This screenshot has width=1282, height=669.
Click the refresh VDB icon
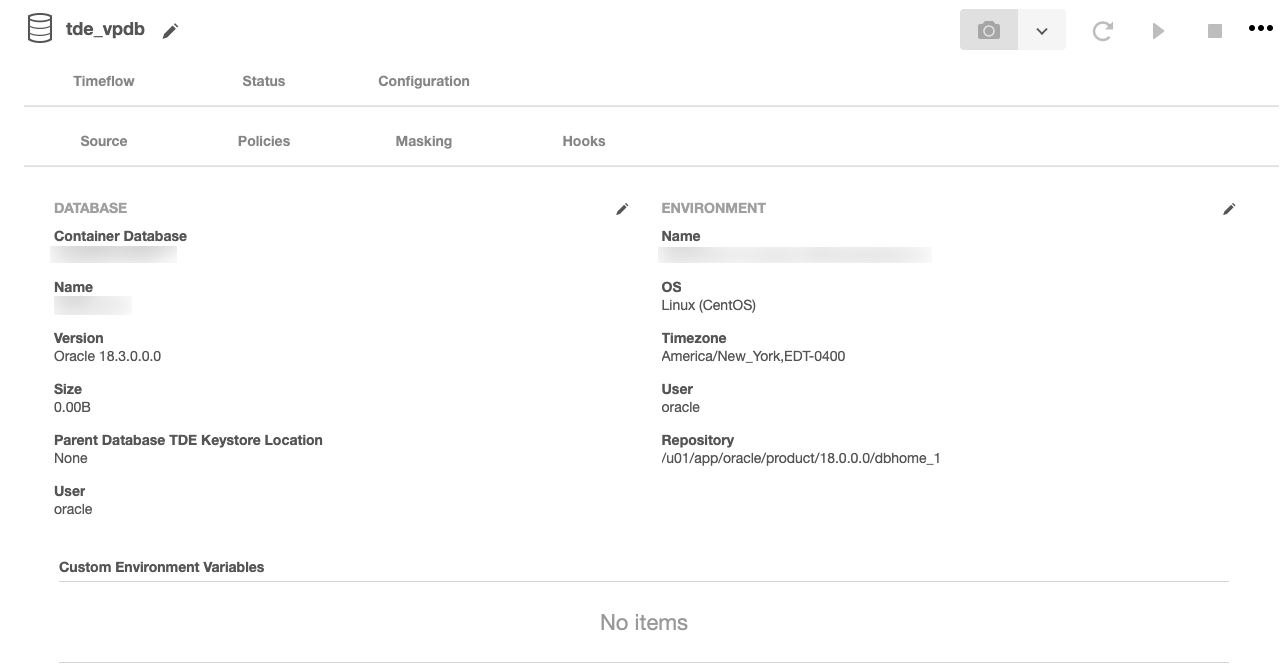click(1102, 31)
